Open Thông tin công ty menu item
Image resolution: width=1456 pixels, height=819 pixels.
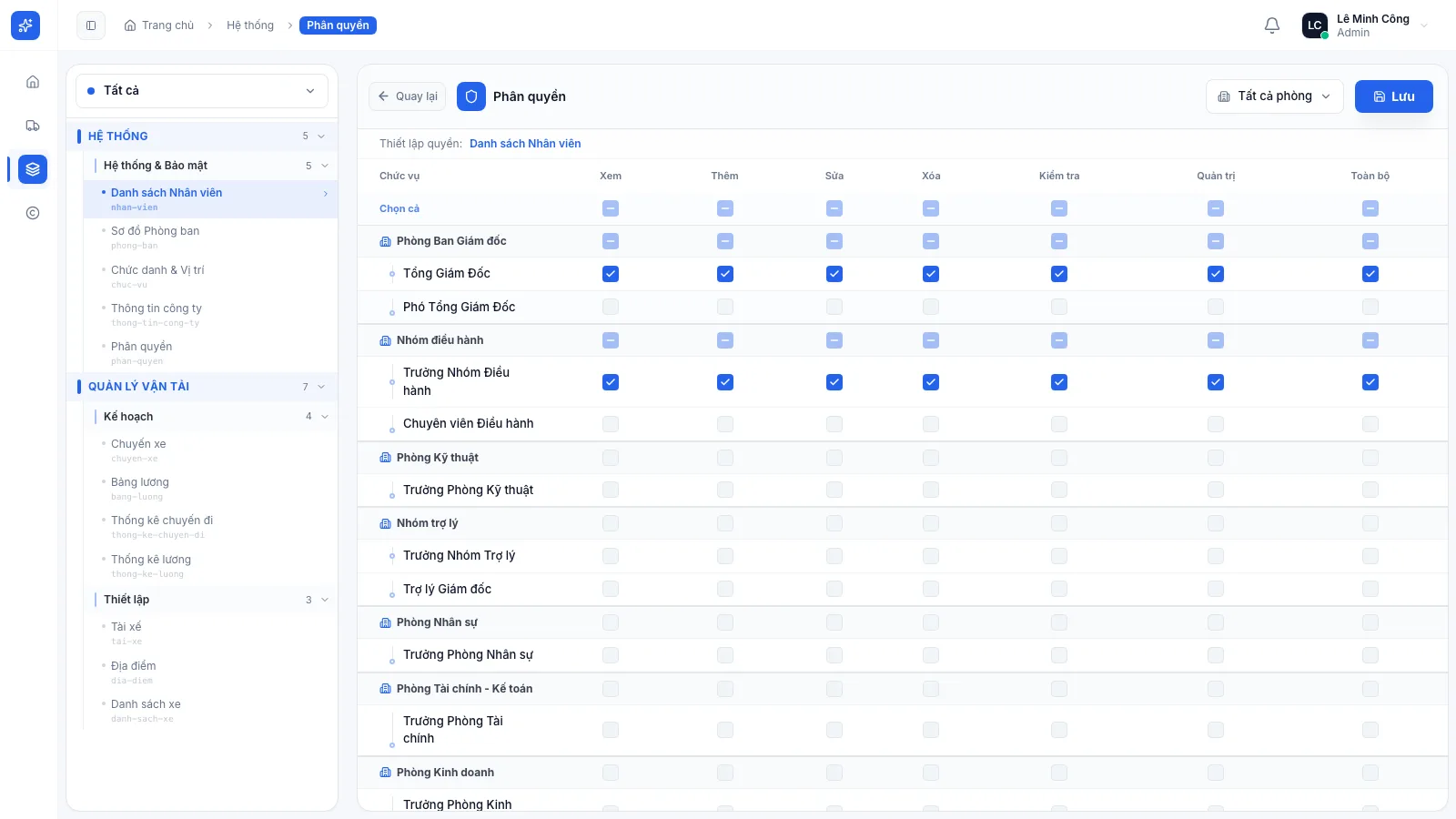(x=211, y=314)
